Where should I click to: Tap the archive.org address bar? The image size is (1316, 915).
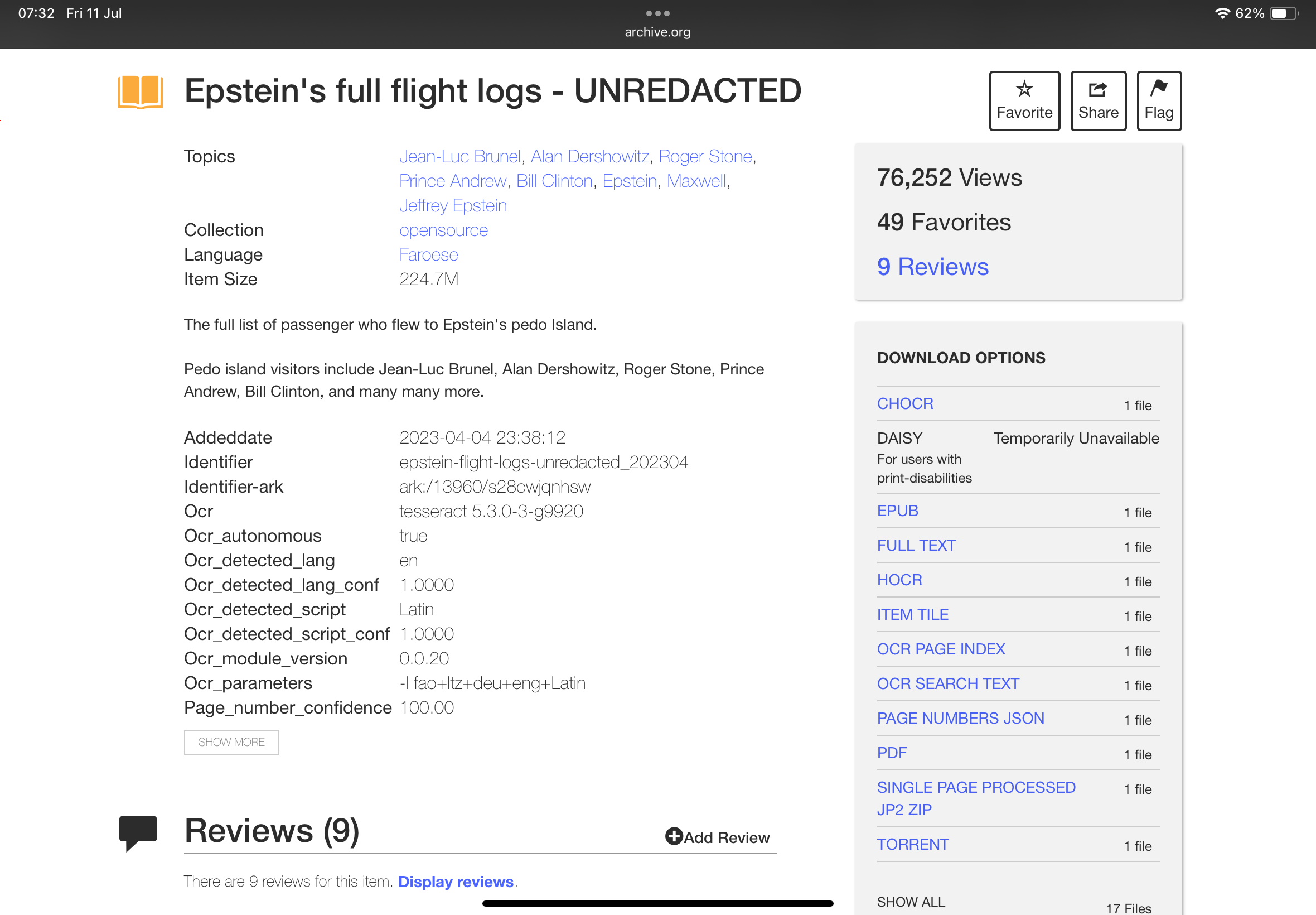tap(657, 32)
